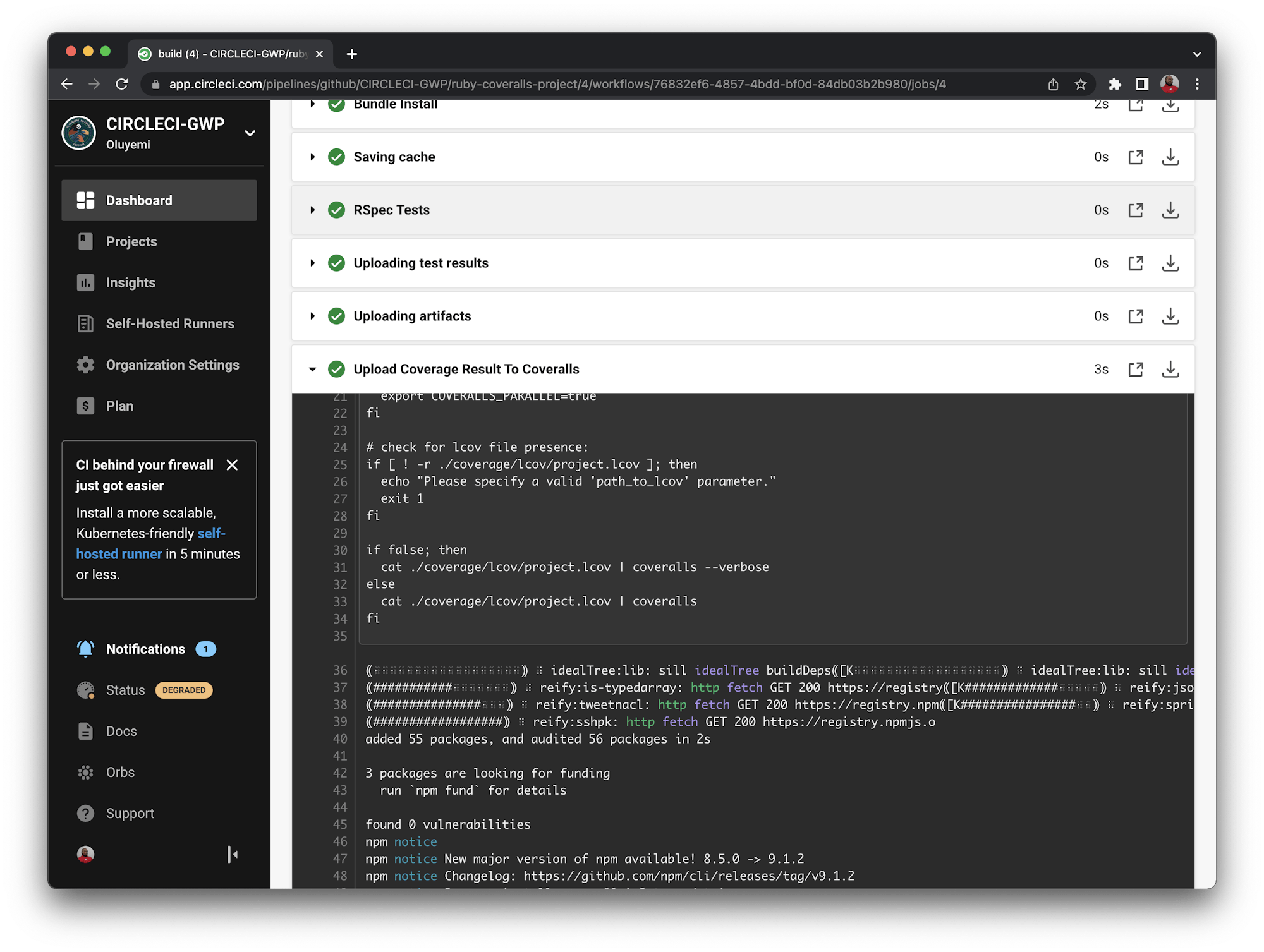This screenshot has width=1264, height=952.
Task: Dismiss the CI behind your firewall banner
Action: pos(232,465)
